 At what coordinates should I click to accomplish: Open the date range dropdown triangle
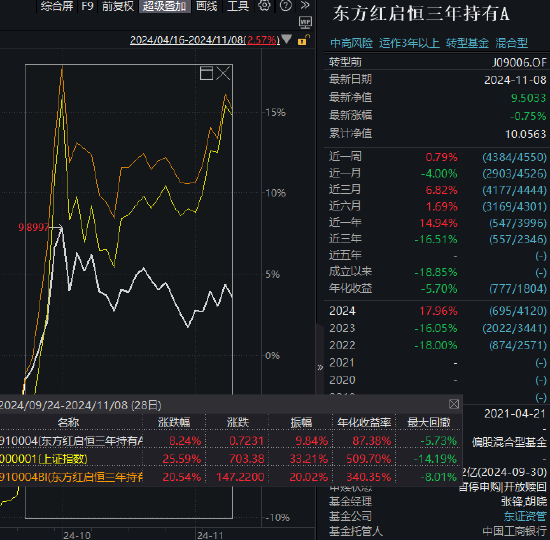tap(287, 39)
